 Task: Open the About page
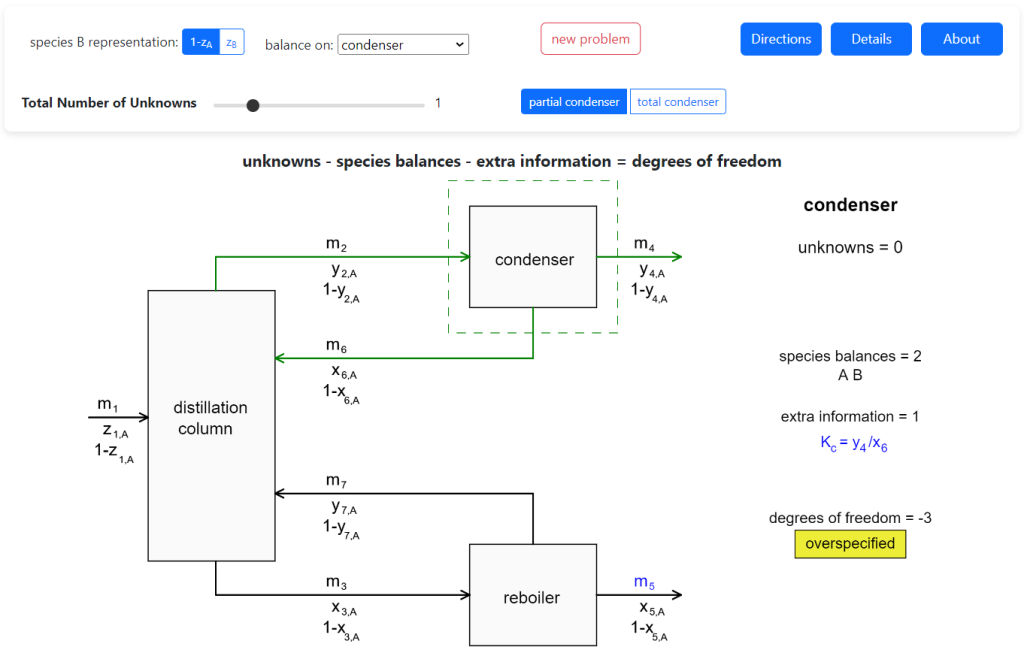coord(961,39)
